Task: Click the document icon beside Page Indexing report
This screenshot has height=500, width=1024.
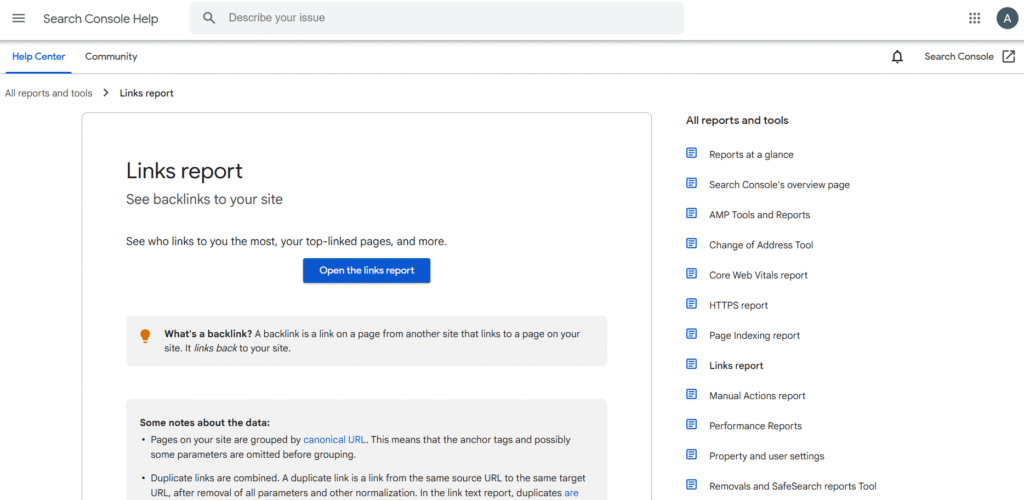Action: [692, 334]
